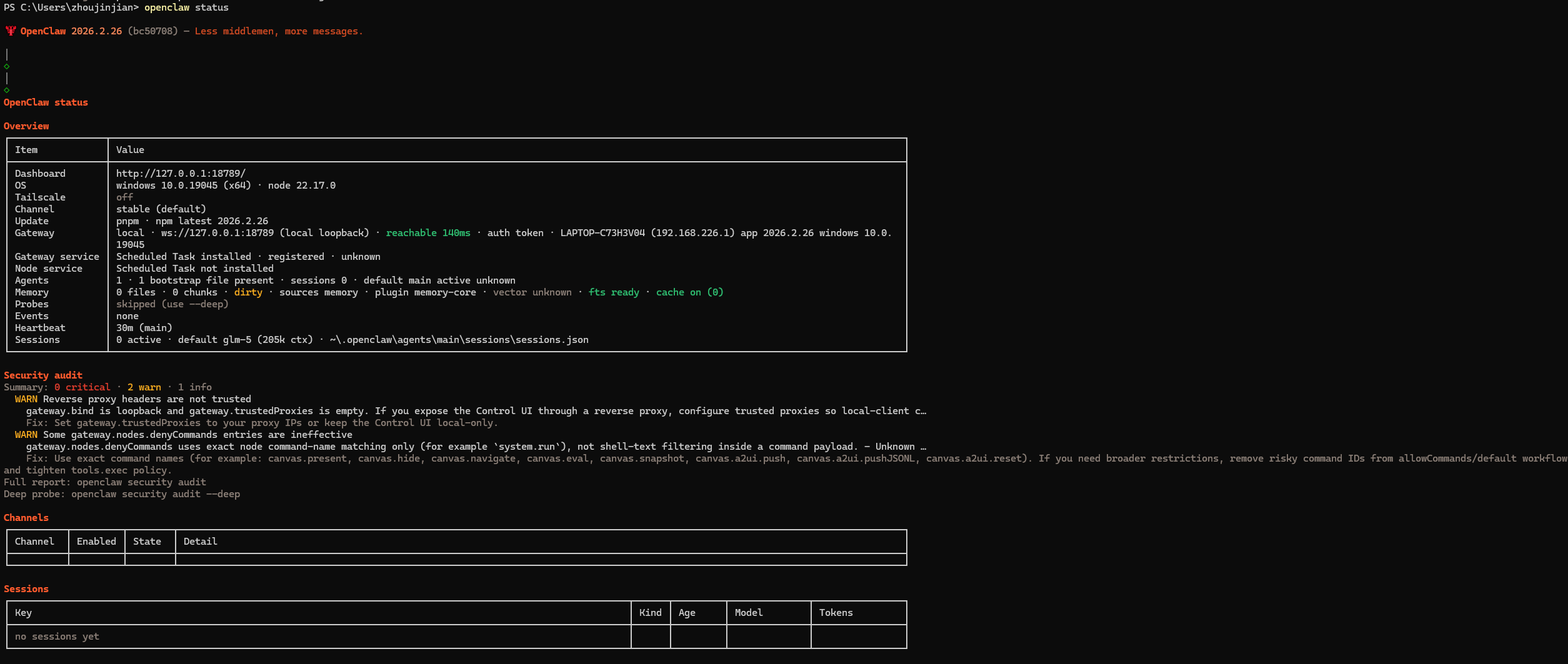Image resolution: width=1568 pixels, height=664 pixels.
Task: Click the "0 critical" summary count
Action: click(x=82, y=387)
